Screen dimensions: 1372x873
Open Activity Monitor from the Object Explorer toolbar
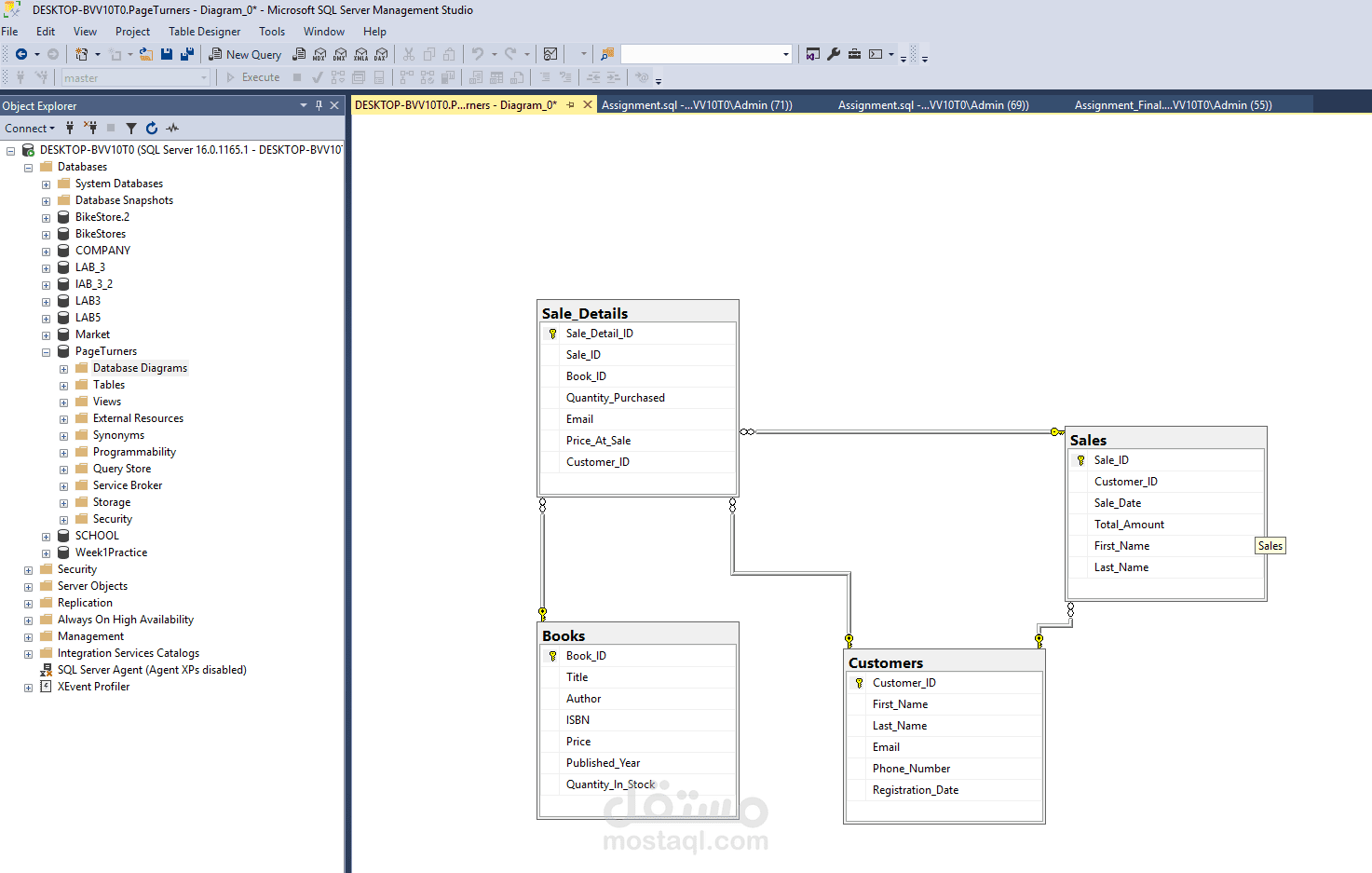(x=172, y=128)
